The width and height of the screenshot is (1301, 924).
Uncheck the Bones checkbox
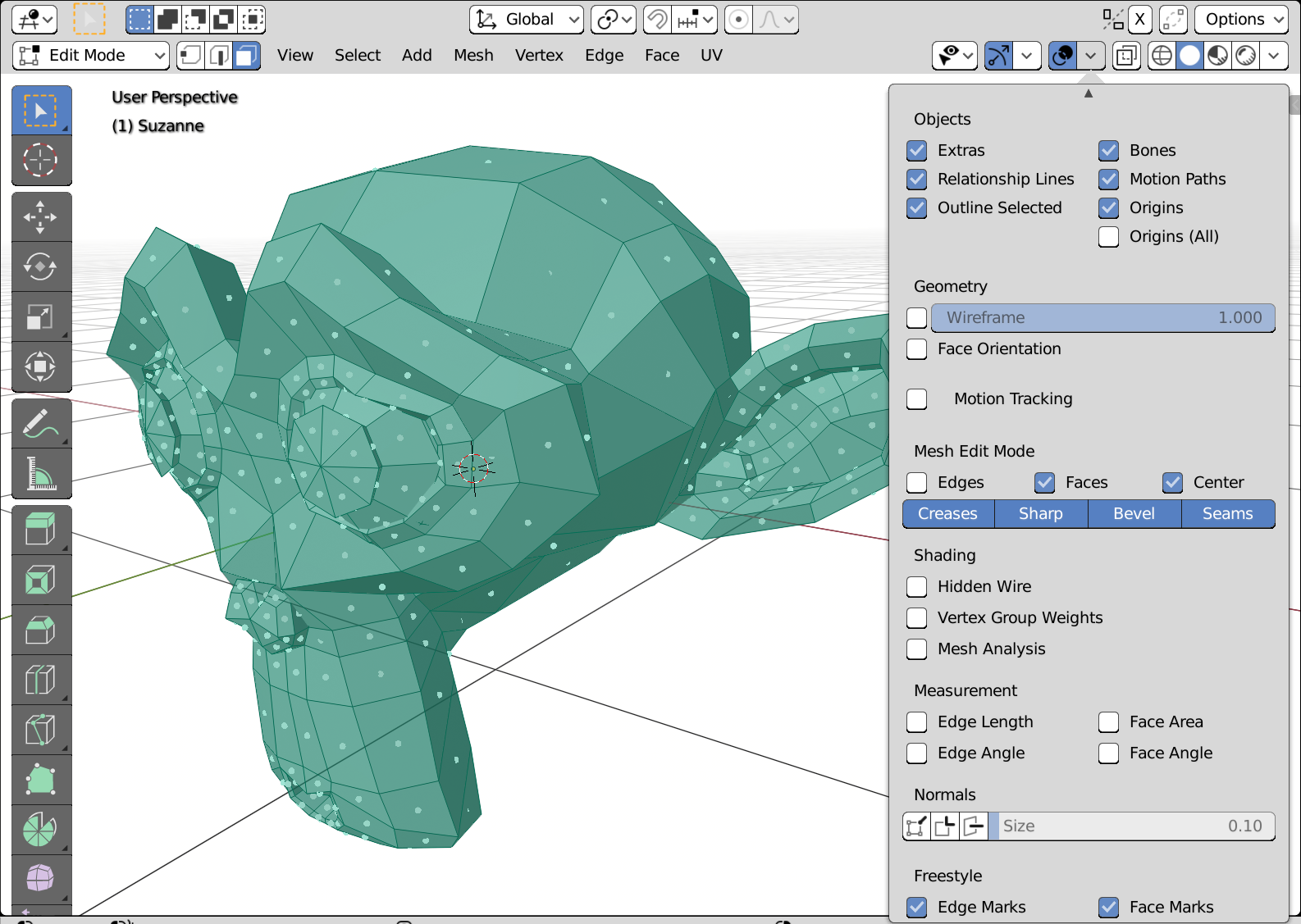coord(1109,150)
